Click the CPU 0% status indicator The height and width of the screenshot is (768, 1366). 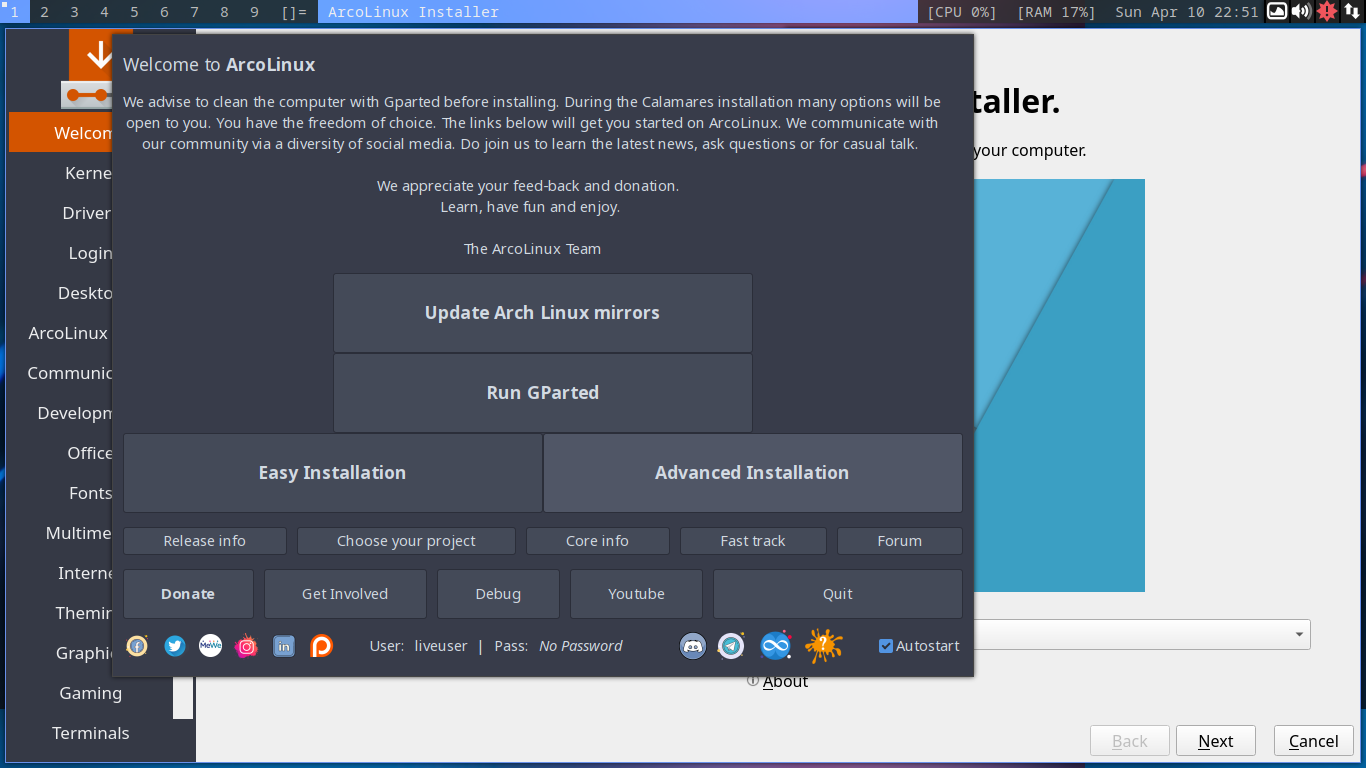click(962, 12)
